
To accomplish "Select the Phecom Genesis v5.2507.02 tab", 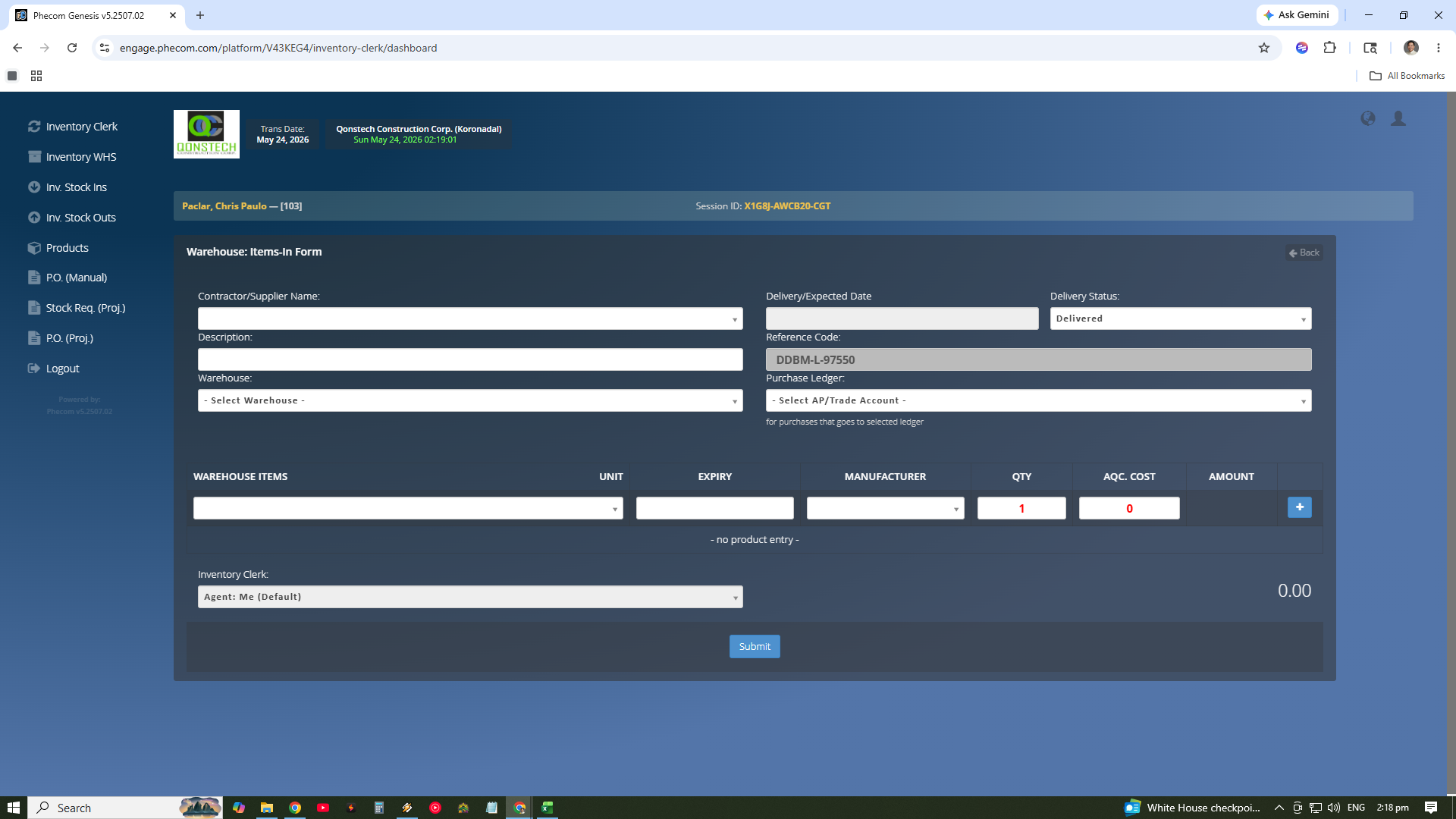I will [88, 15].
